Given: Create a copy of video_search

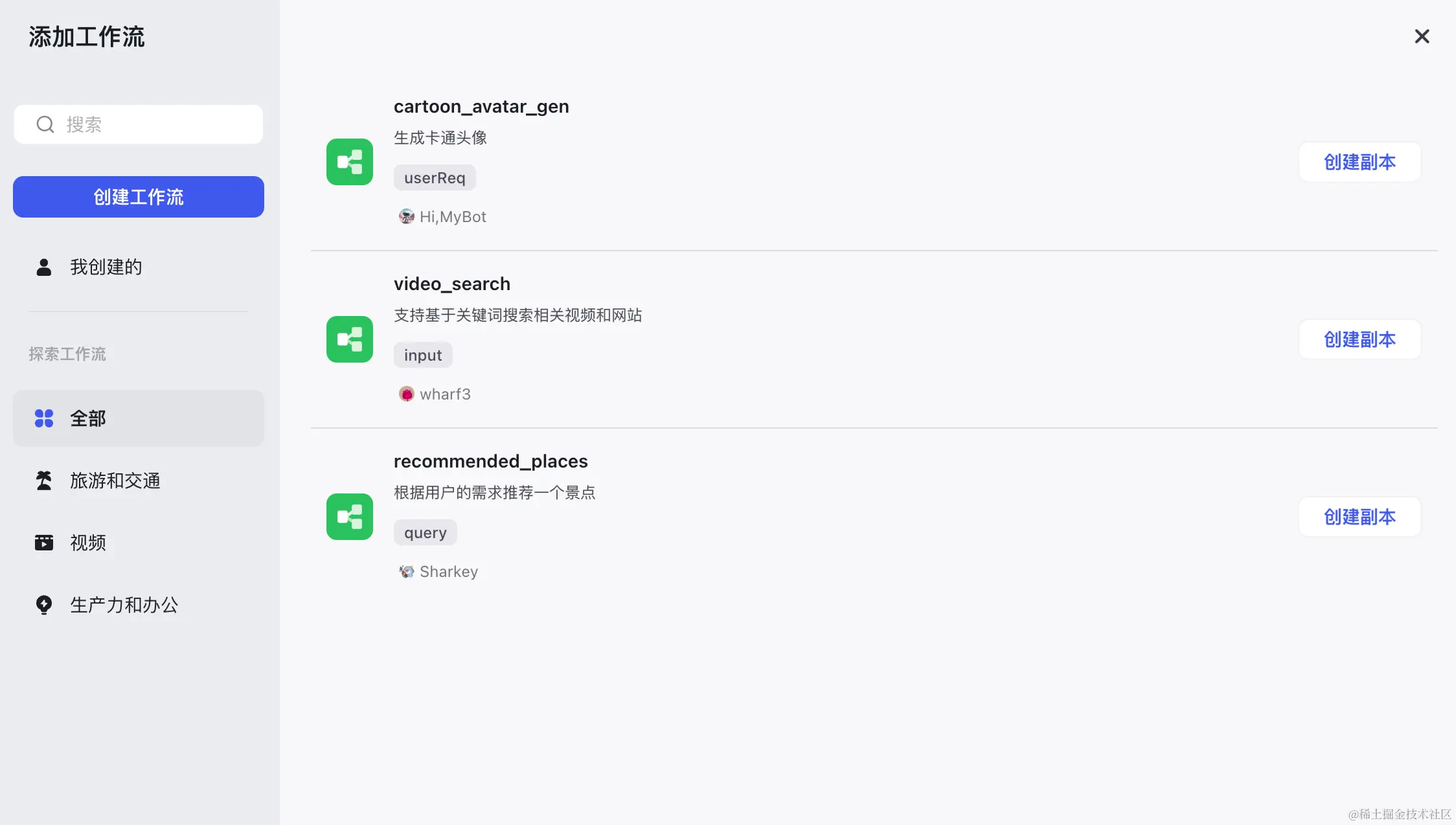Looking at the screenshot, I should [x=1360, y=339].
